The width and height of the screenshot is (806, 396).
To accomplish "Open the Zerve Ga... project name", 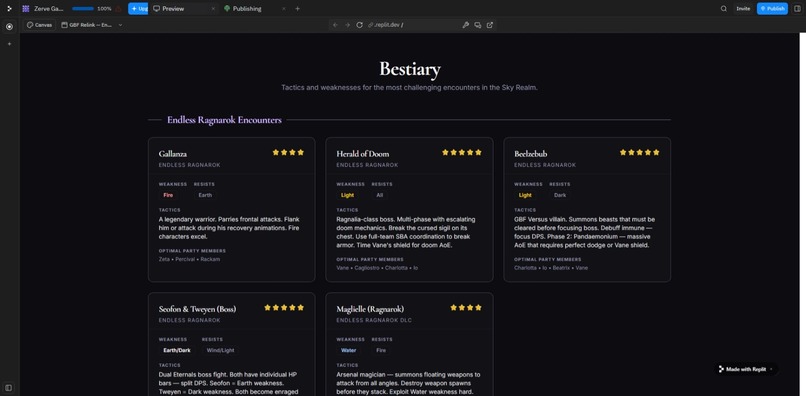I will click(49, 9).
